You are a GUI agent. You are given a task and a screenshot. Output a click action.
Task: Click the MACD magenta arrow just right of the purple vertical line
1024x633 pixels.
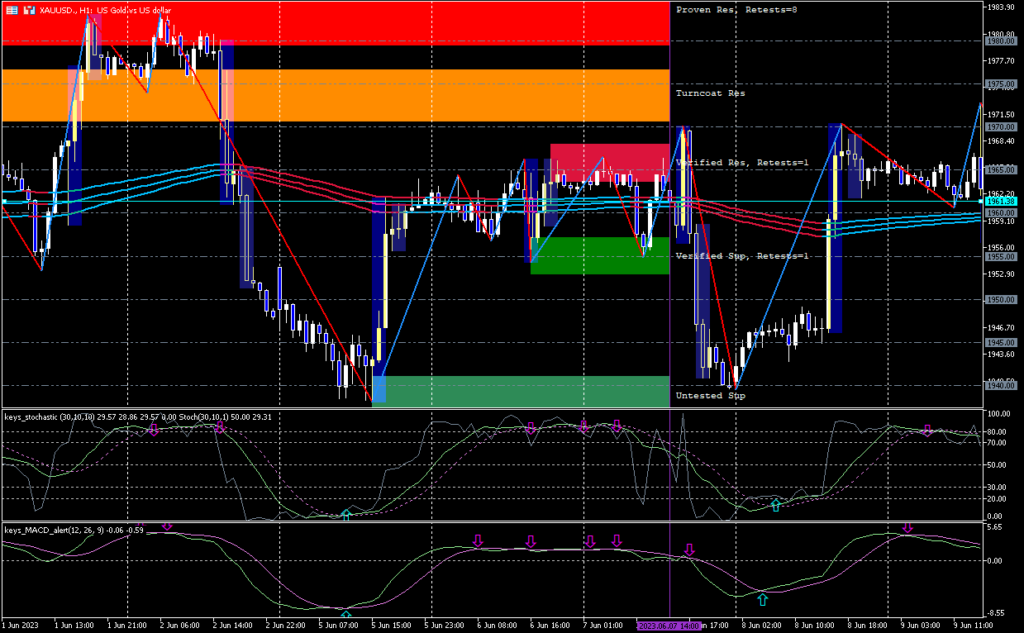coord(689,549)
